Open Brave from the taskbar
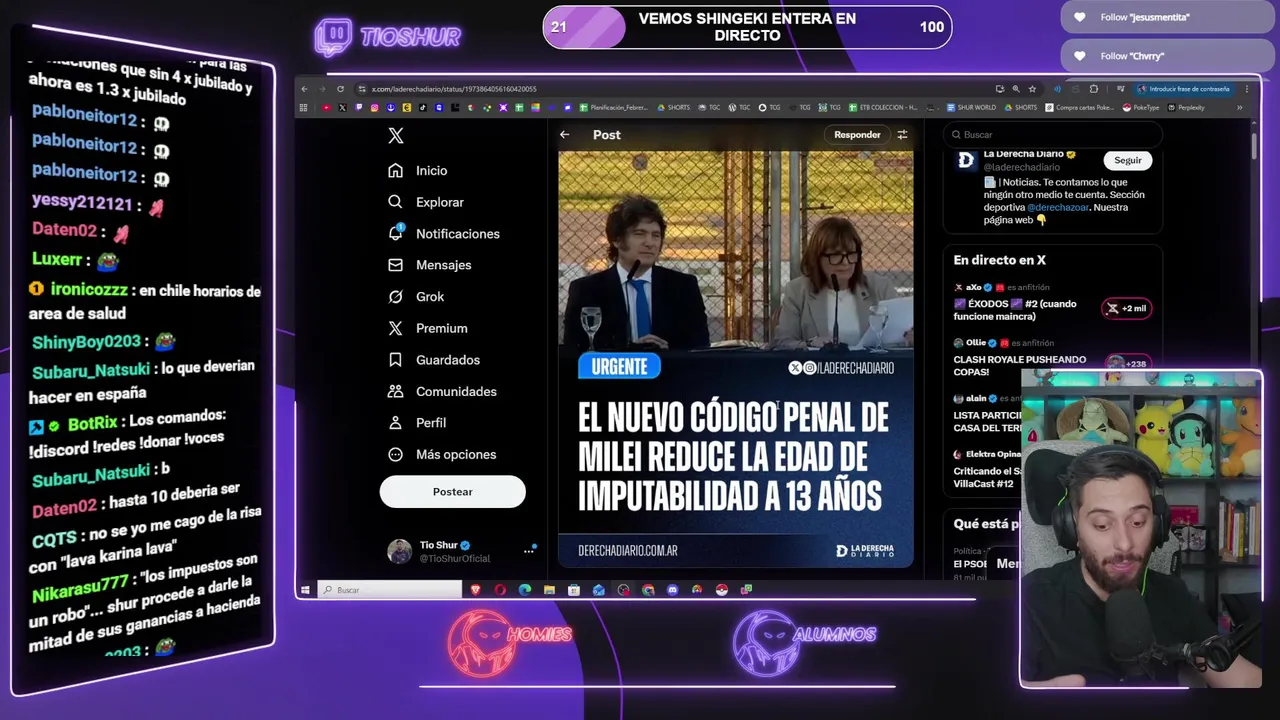Image resolution: width=1280 pixels, height=720 pixels. point(476,590)
